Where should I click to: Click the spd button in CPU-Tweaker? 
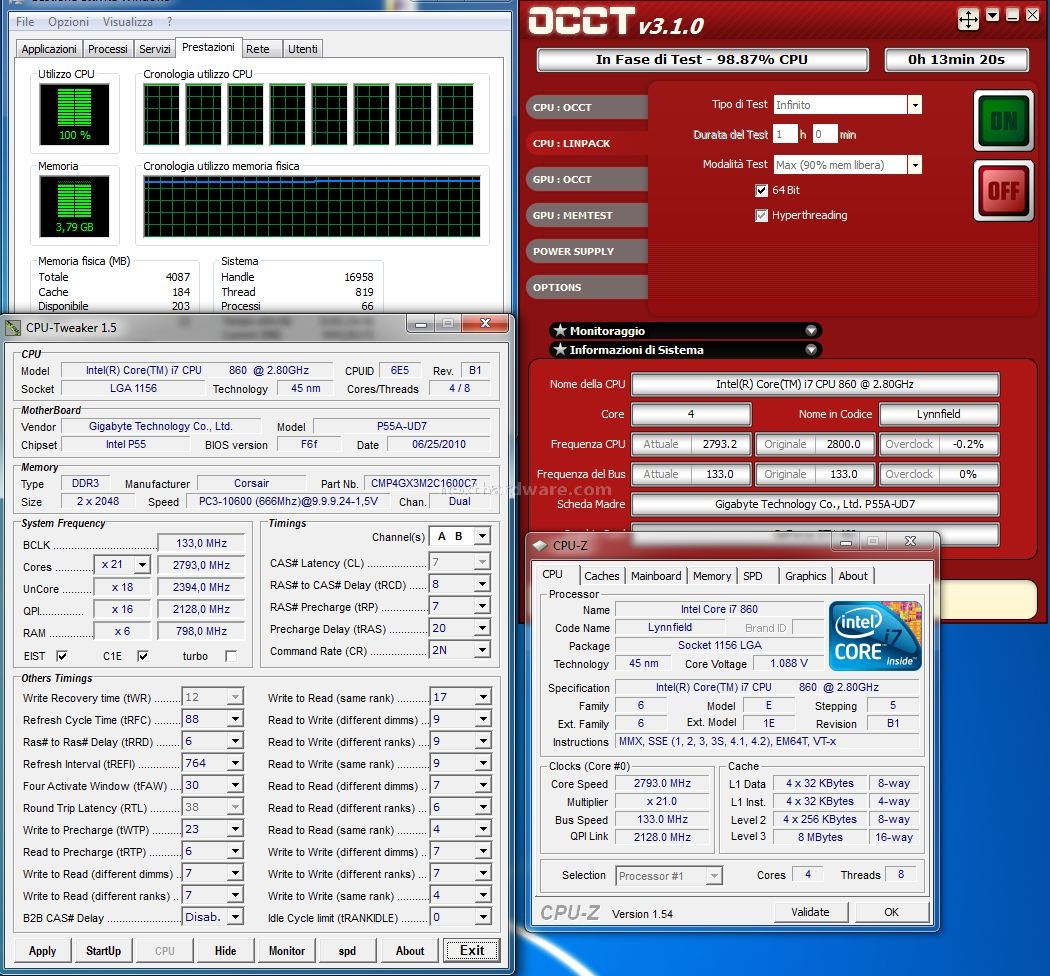[x=348, y=951]
